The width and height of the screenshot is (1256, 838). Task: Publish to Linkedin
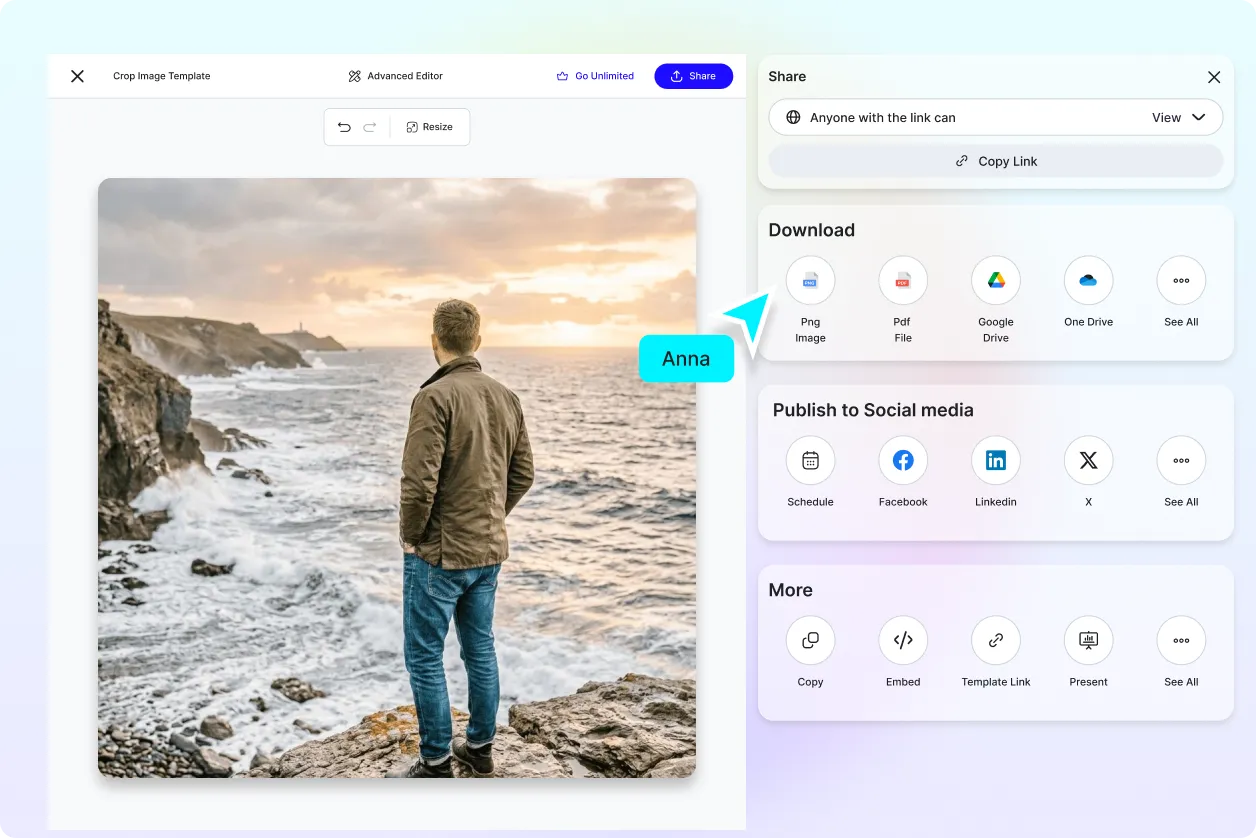996,461
